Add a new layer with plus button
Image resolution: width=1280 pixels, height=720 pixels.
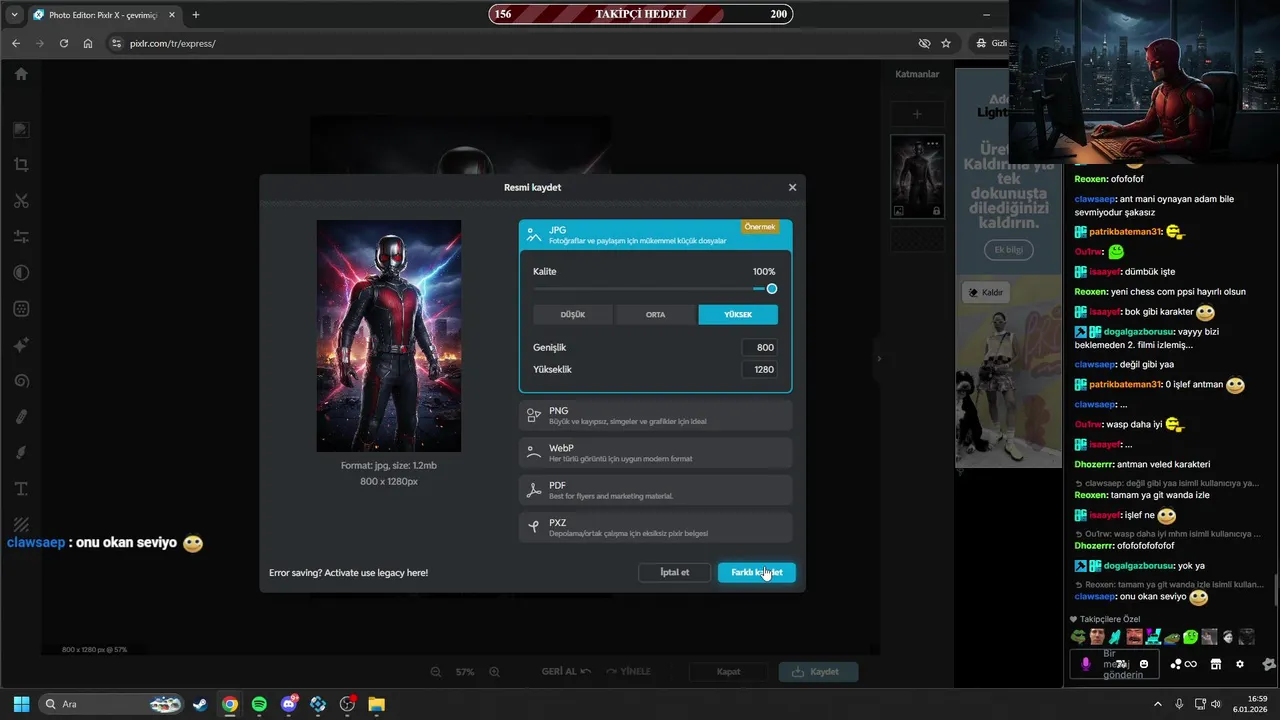pyautogui.click(x=917, y=114)
